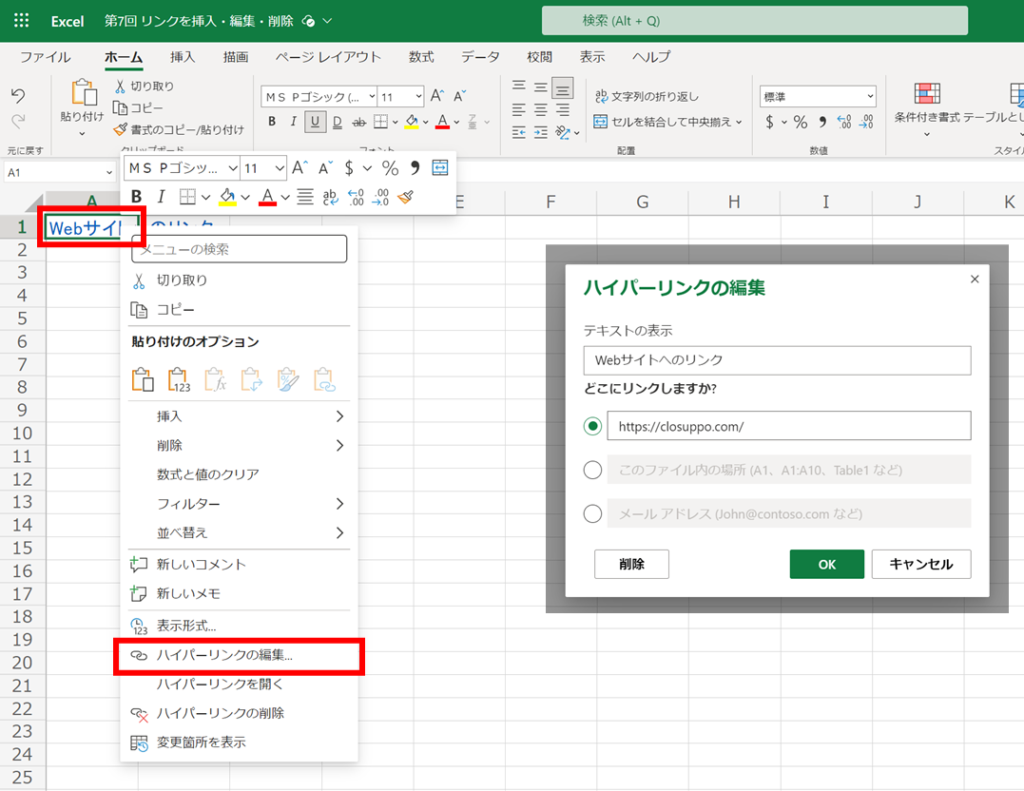The height and width of the screenshot is (791, 1024).
Task: Click ribbon 切り取り scissors icon
Action: pyautogui.click(x=120, y=86)
